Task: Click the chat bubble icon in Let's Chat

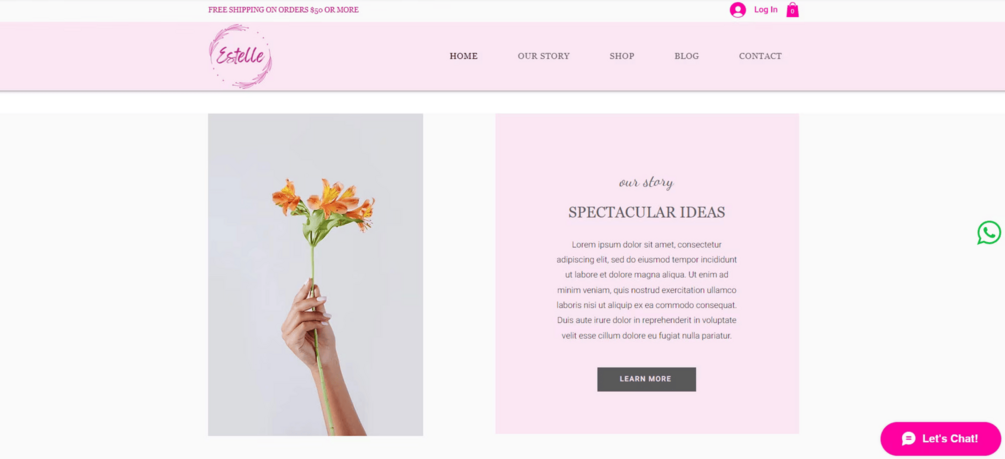Action: [x=909, y=438]
